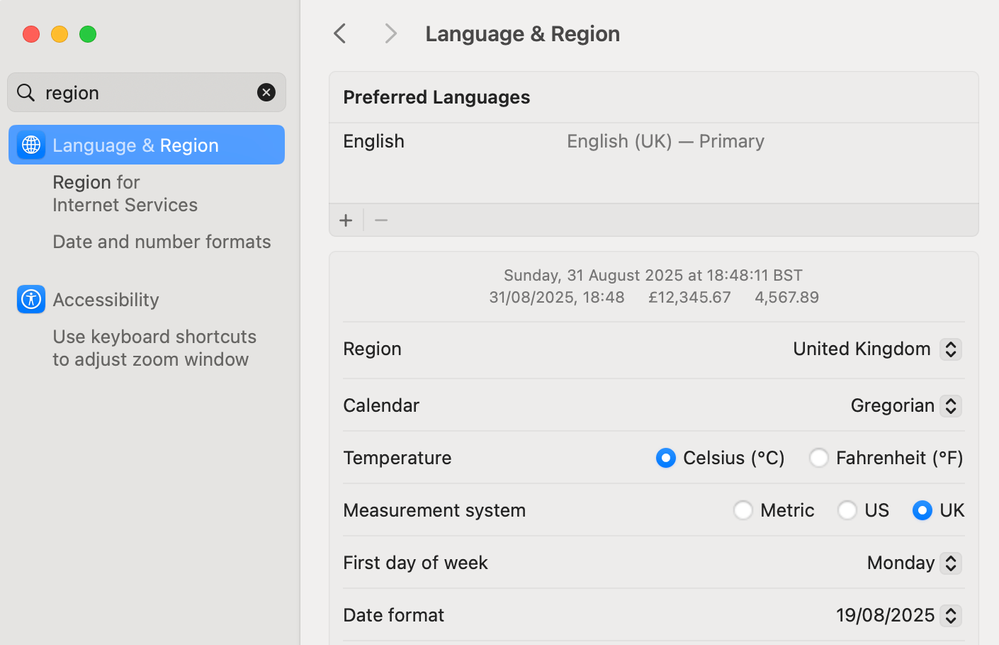This screenshot has height=645, width=999.
Task: Open the Region United Kingdom dropdown
Action: [x=877, y=349]
